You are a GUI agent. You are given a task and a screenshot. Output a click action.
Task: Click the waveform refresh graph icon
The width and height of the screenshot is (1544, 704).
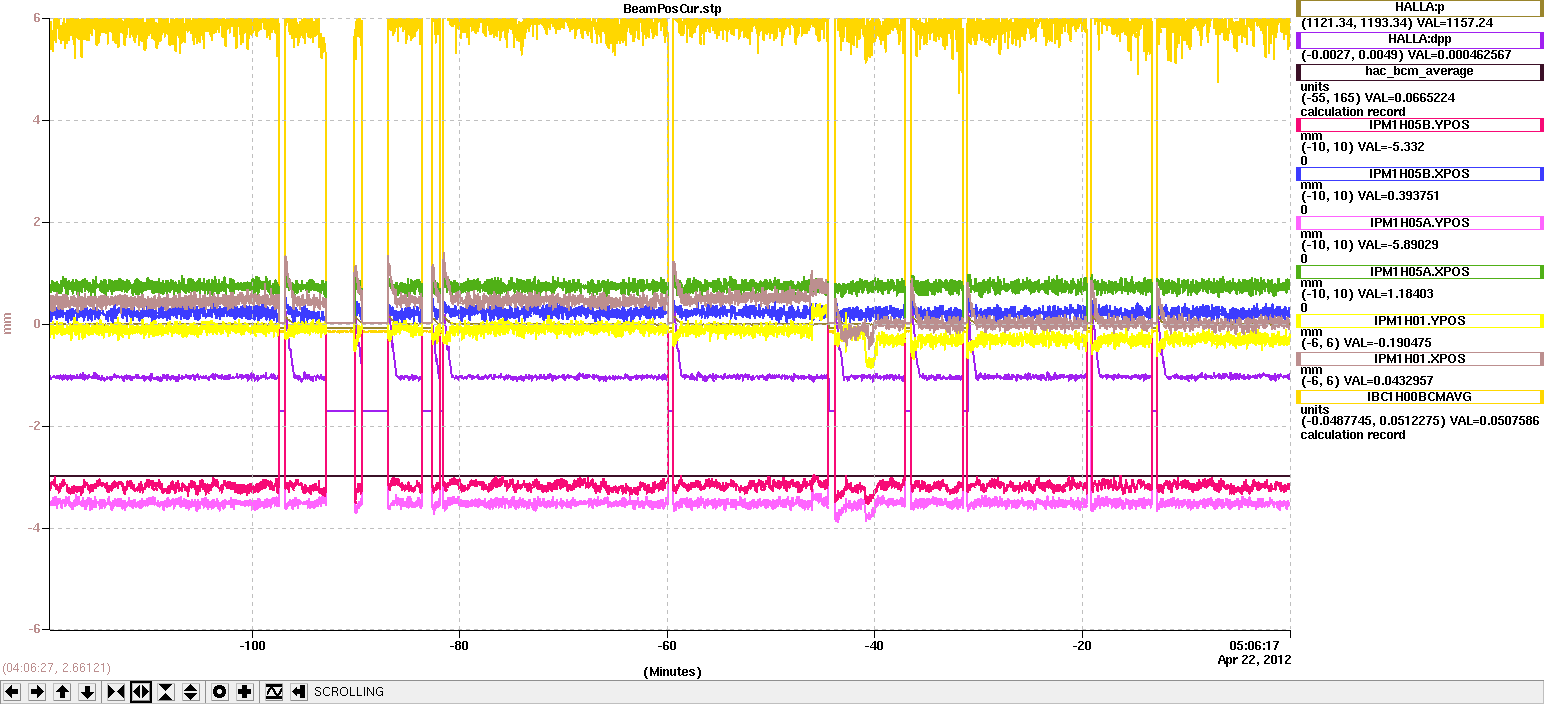(274, 692)
